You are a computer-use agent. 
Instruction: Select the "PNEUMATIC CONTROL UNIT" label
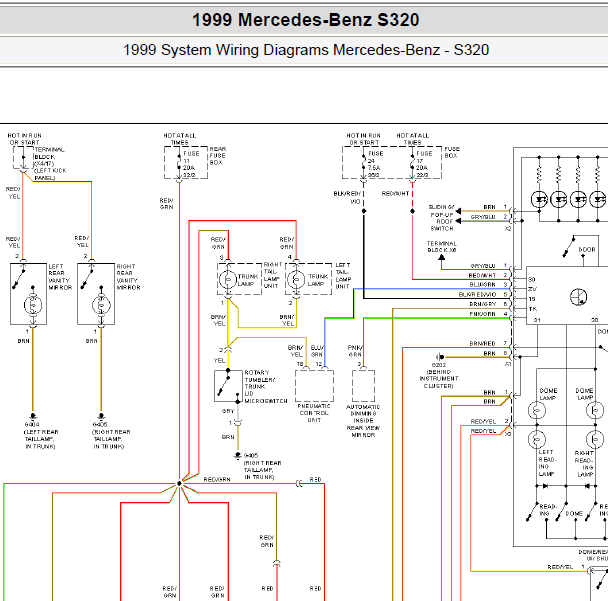pyautogui.click(x=314, y=413)
